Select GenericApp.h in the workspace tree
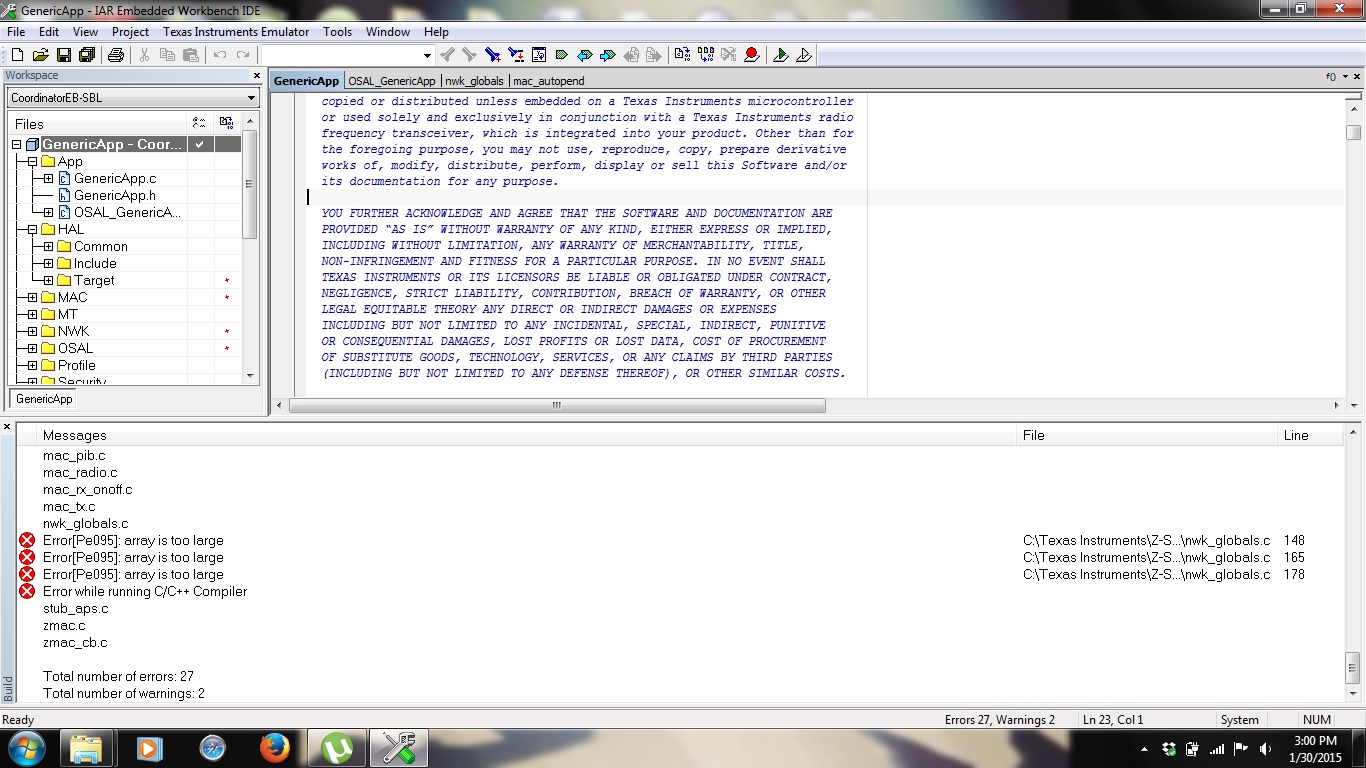This screenshot has width=1366, height=768. pos(115,196)
